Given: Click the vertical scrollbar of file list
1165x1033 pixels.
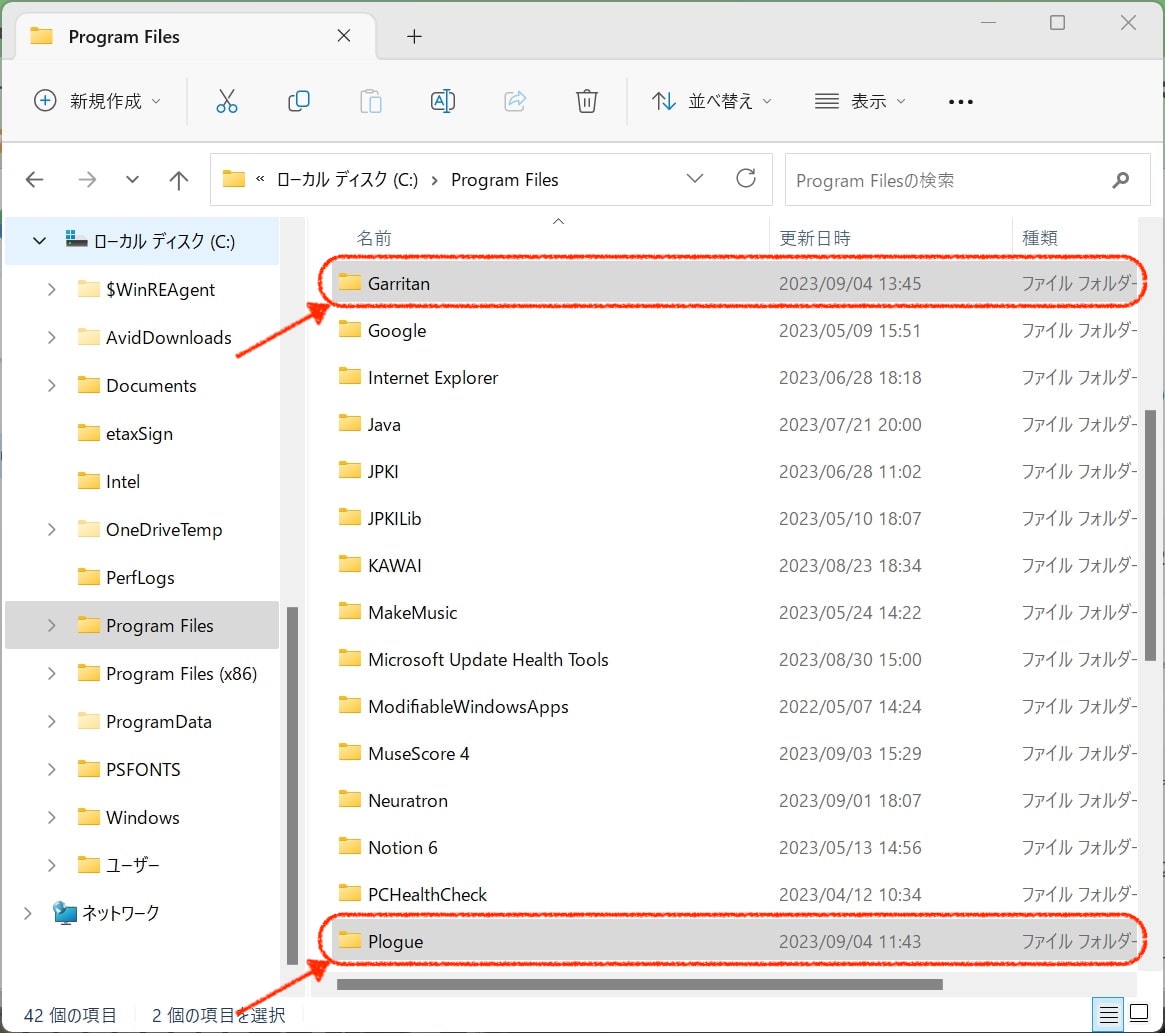Looking at the screenshot, I should [x=1150, y=535].
